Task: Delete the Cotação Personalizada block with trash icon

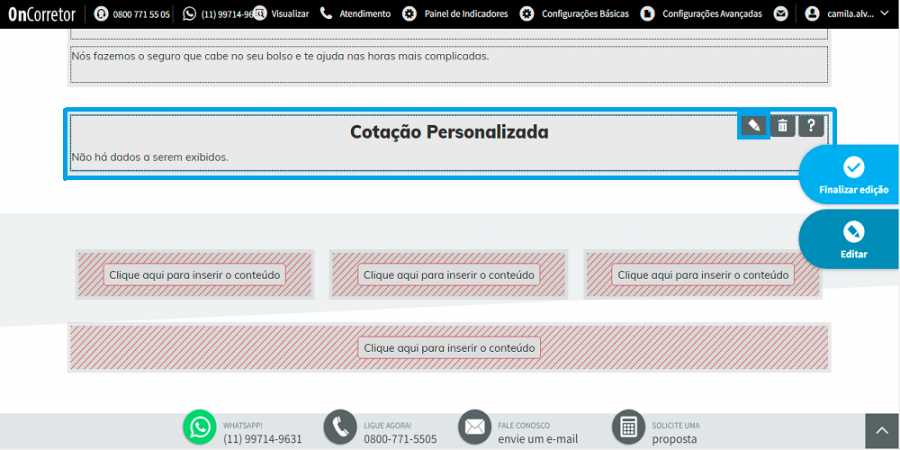Action: [782, 125]
